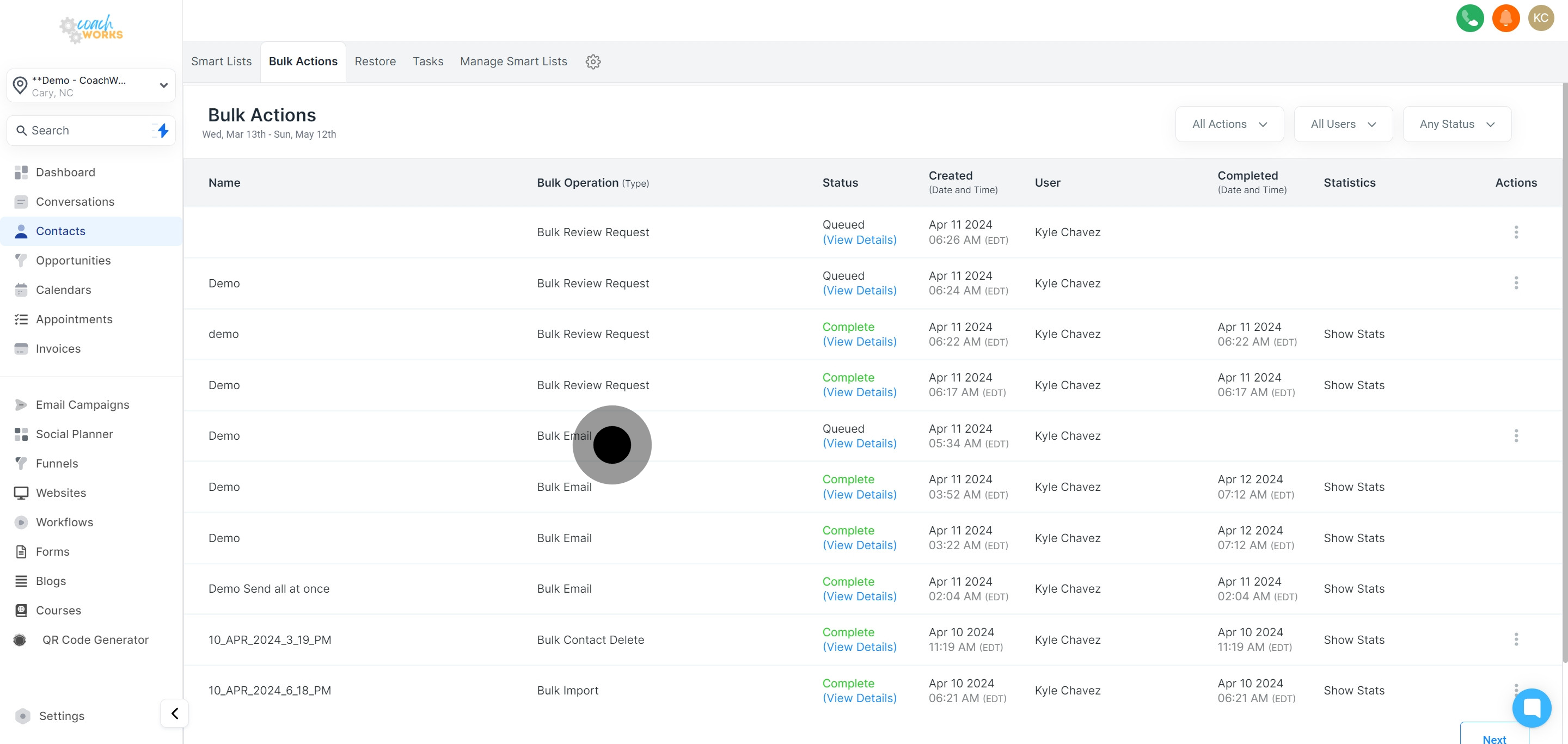Open the orange notifications bell
This screenshot has height=744, width=1568.
click(1505, 17)
